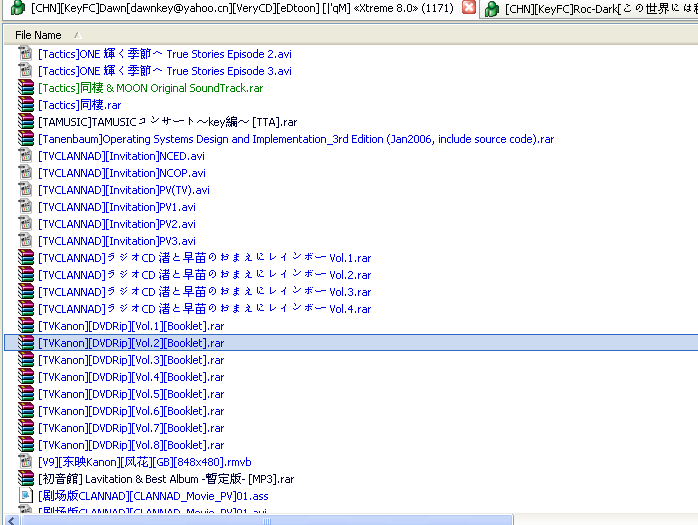Select [TVCLANNAD][Invitation]PV3.avi file name

tap(117, 241)
